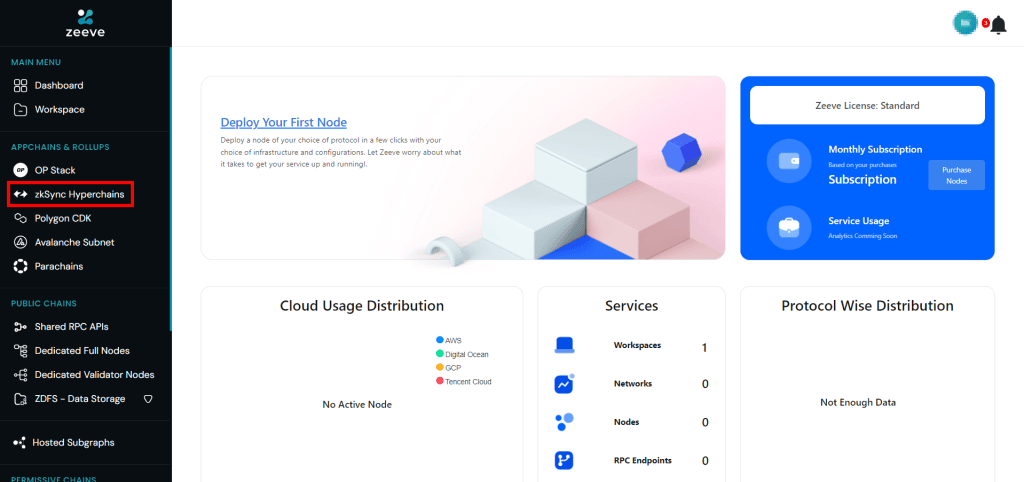Click the Polygon CDK link icon
The width and height of the screenshot is (1024, 482).
pyautogui.click(x=20, y=218)
